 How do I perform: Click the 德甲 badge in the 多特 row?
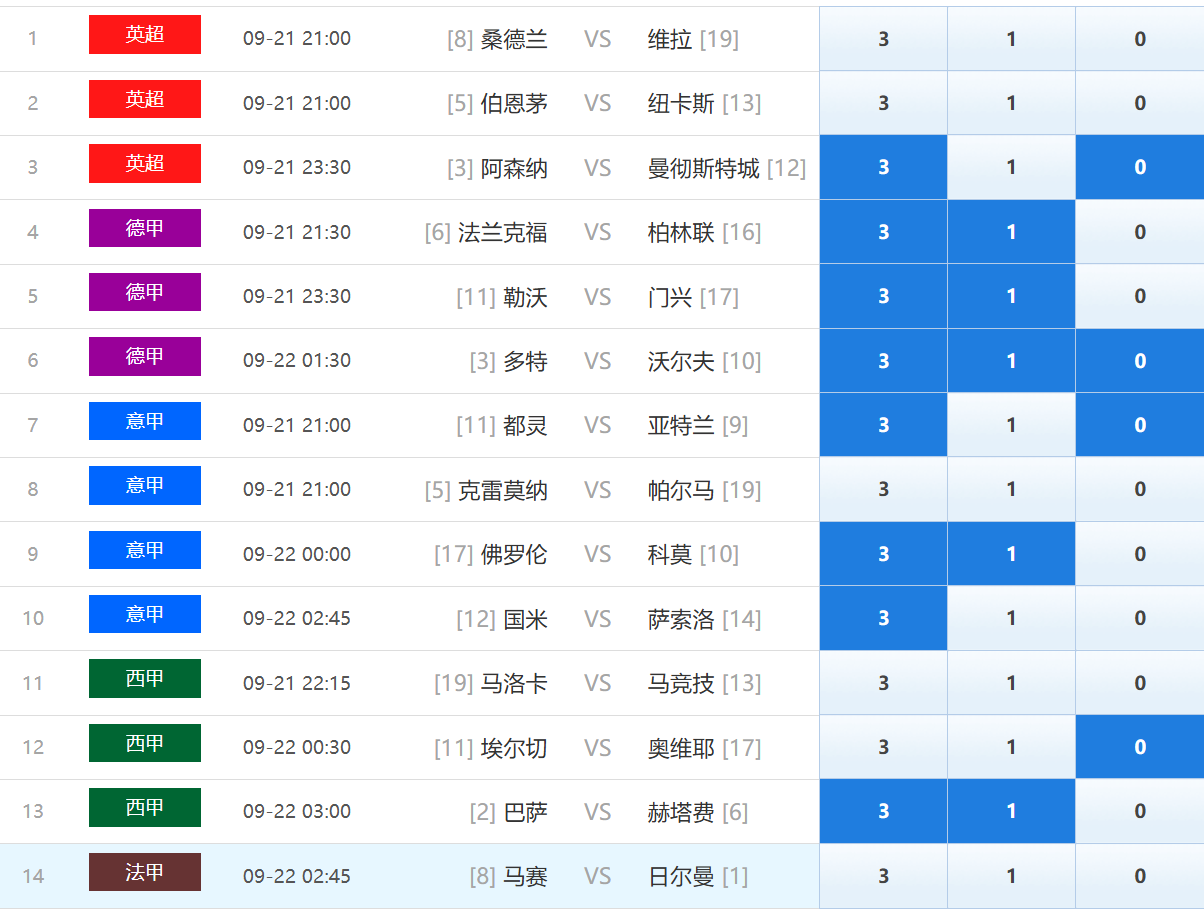[x=145, y=357]
